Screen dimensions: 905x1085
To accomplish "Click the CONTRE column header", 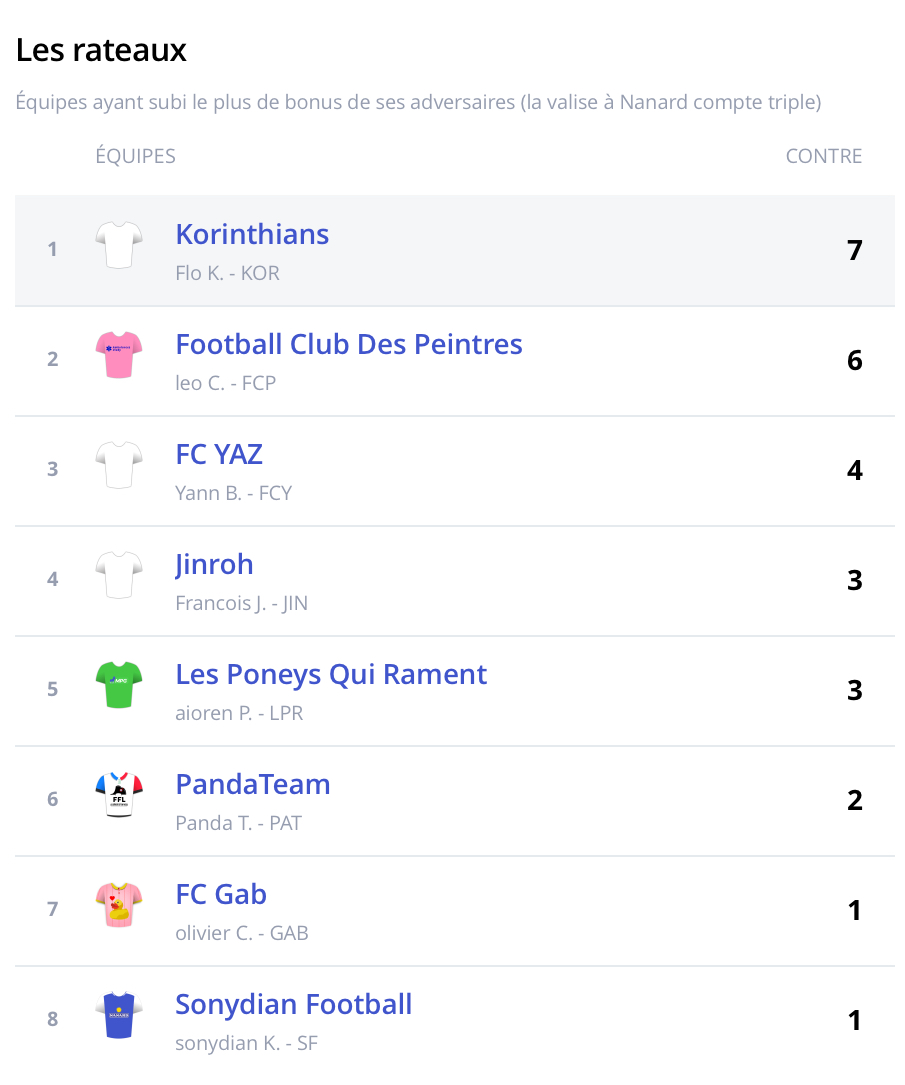I will 824,156.
